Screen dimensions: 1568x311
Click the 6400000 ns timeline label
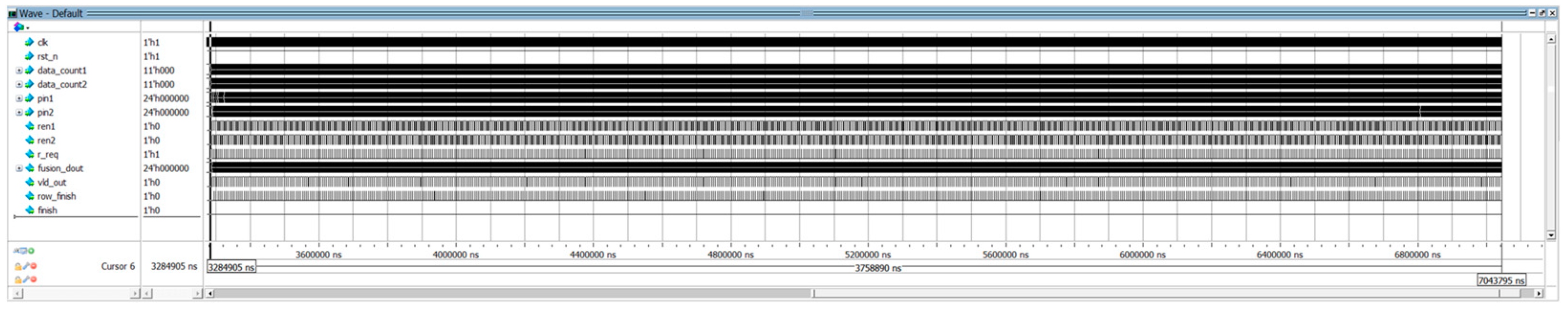1279,255
